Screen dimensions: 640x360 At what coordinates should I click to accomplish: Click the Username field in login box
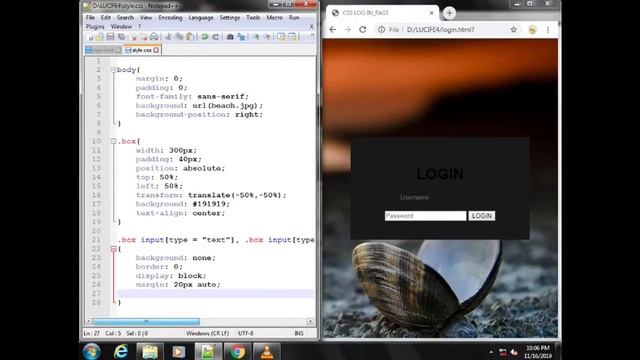tap(440, 198)
